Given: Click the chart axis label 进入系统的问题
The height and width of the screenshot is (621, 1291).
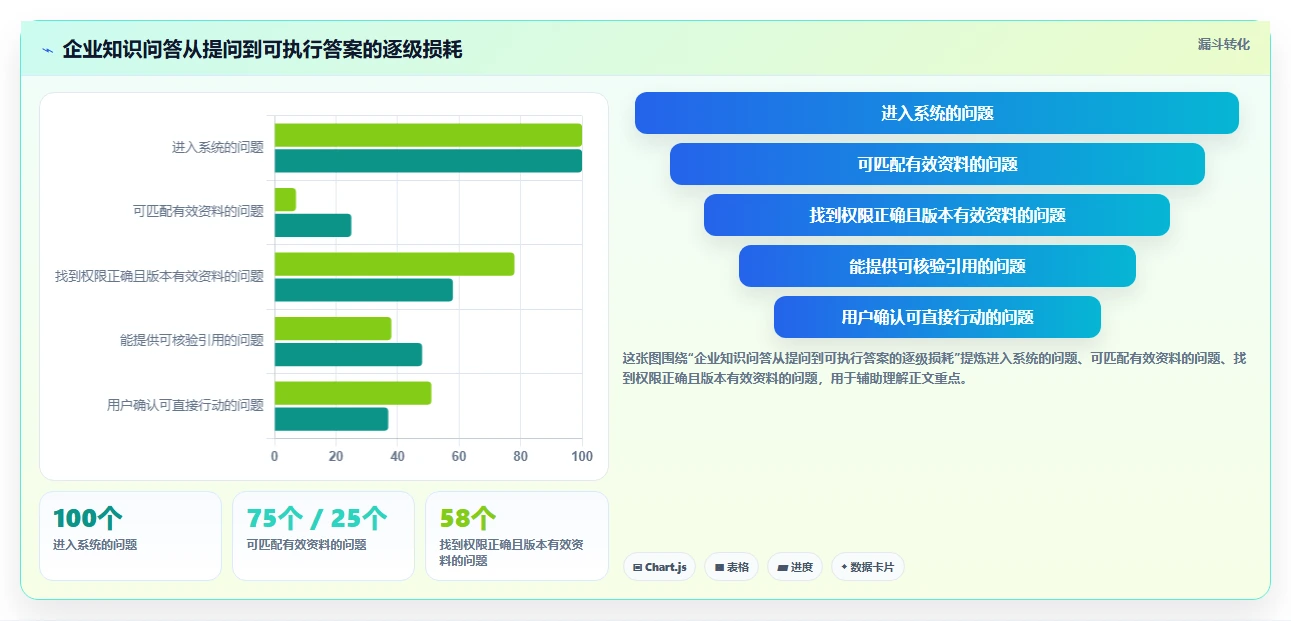Looking at the screenshot, I should (x=218, y=147).
